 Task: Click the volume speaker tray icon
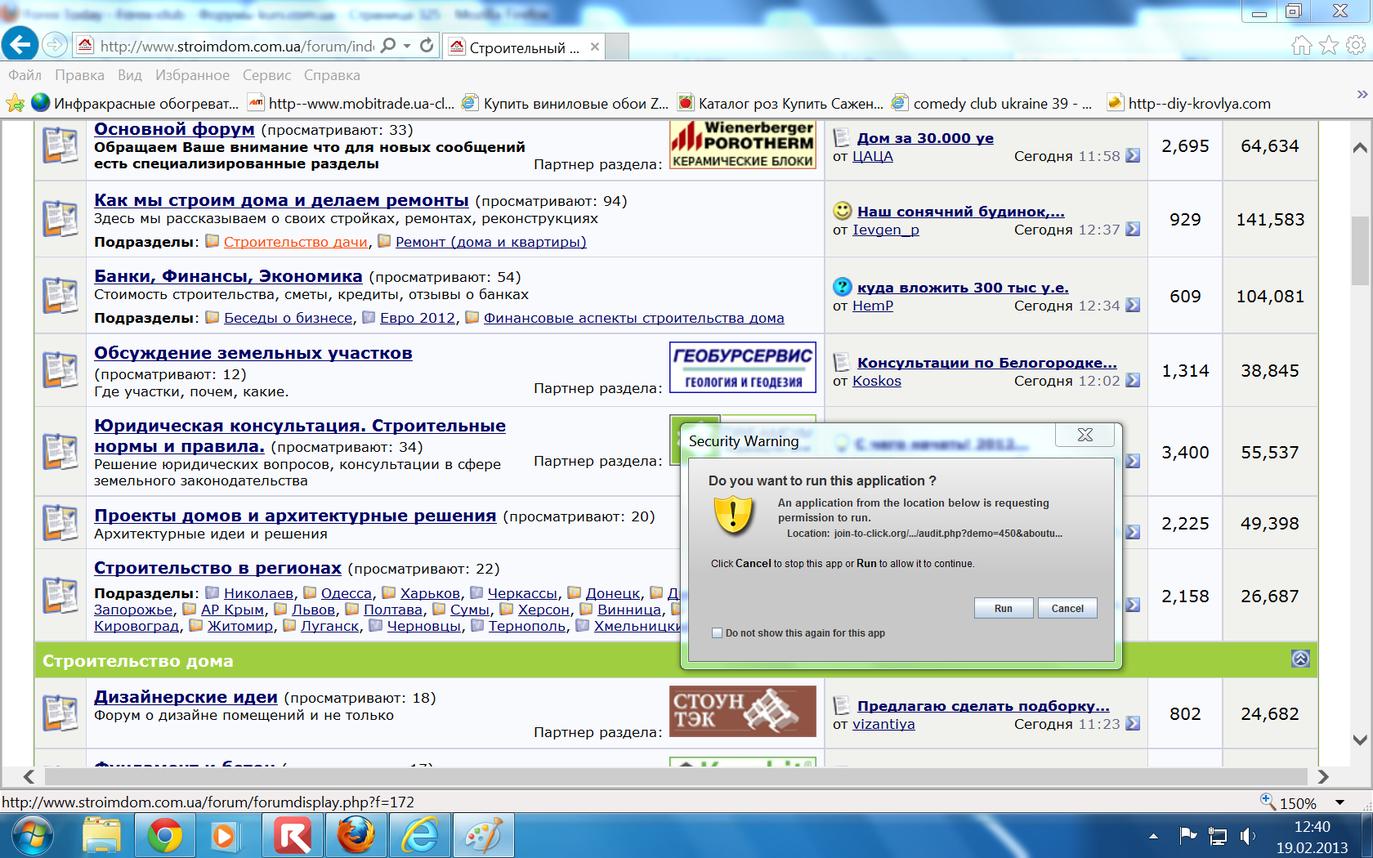tap(1247, 836)
